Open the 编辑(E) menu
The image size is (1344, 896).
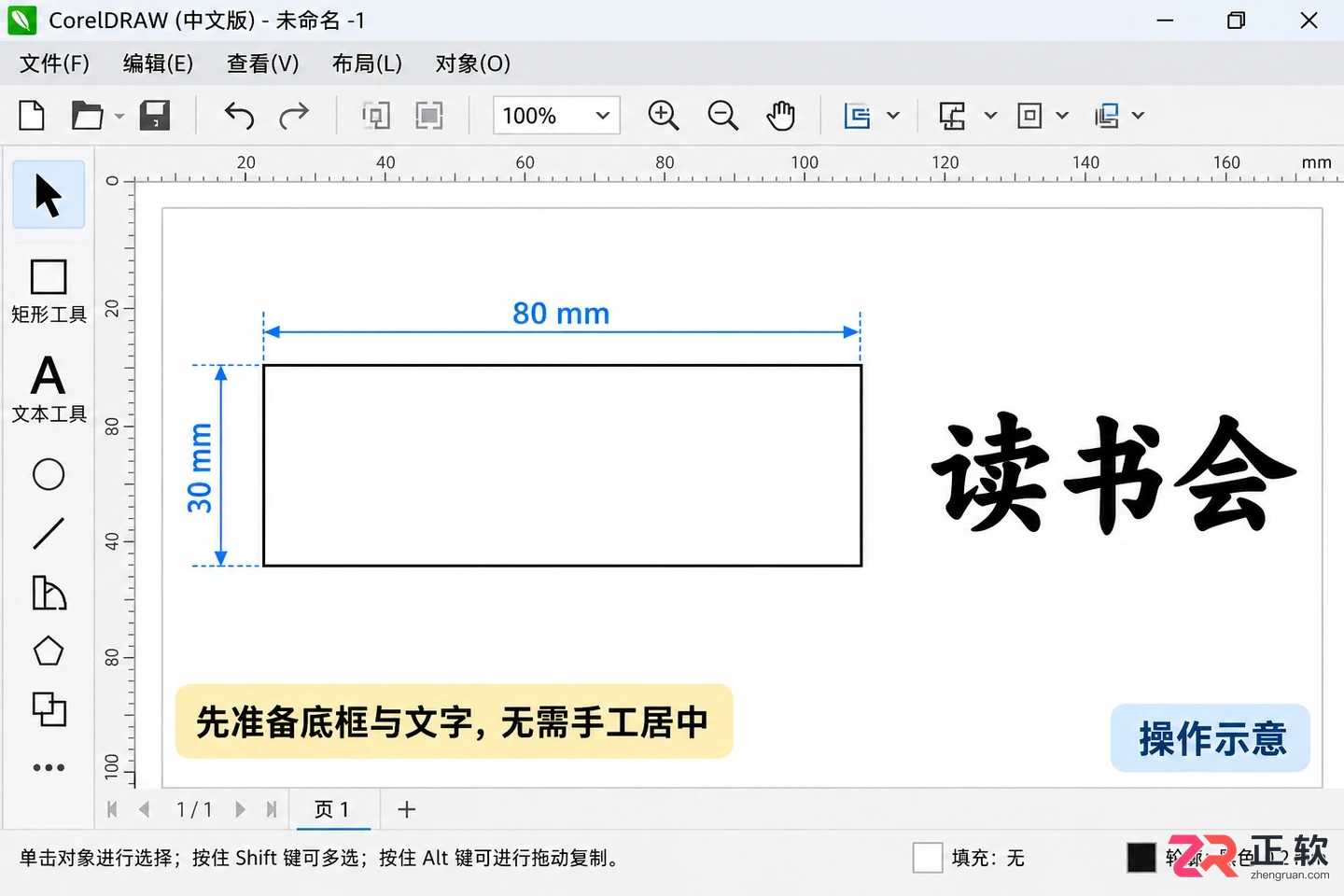[x=159, y=63]
